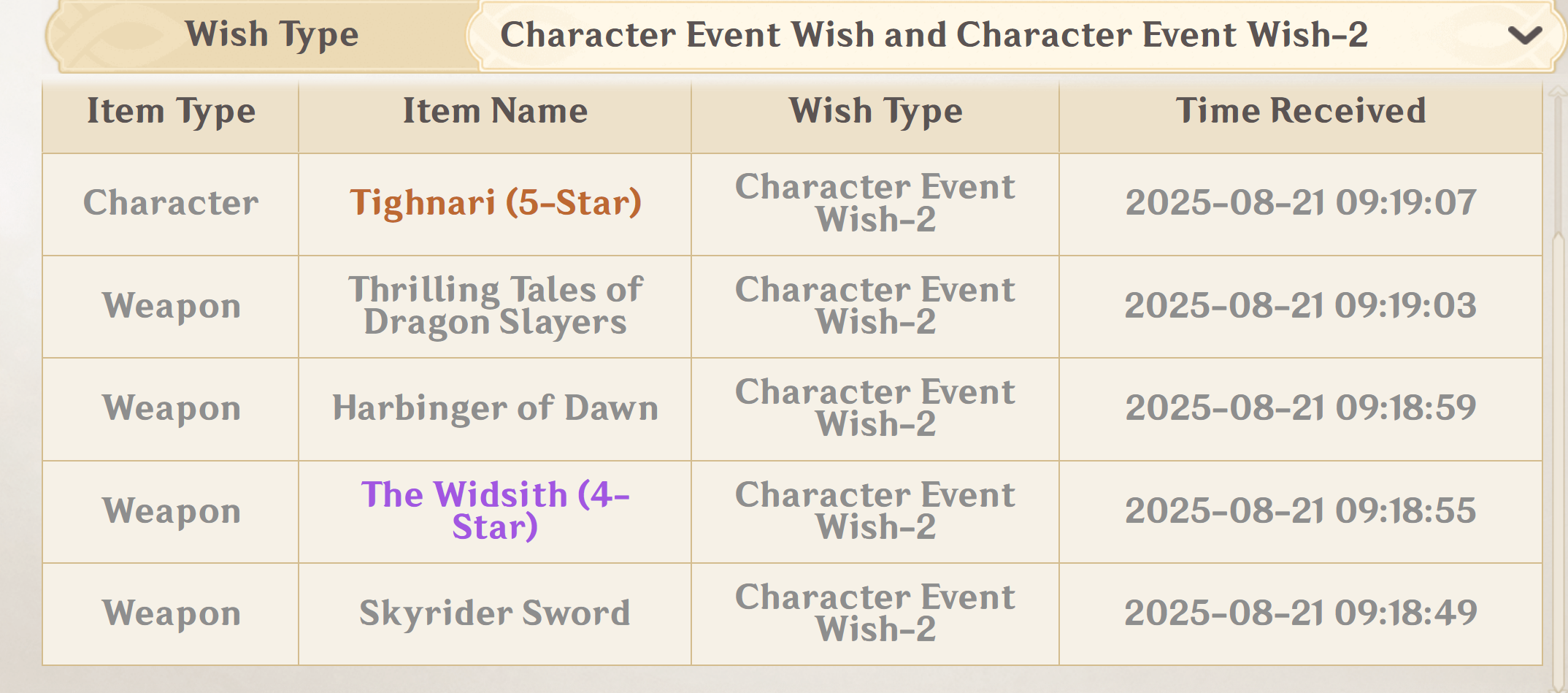Expand the Wish Type dropdown chevron
Viewport: 1568px width, 693px height.
tap(1524, 35)
